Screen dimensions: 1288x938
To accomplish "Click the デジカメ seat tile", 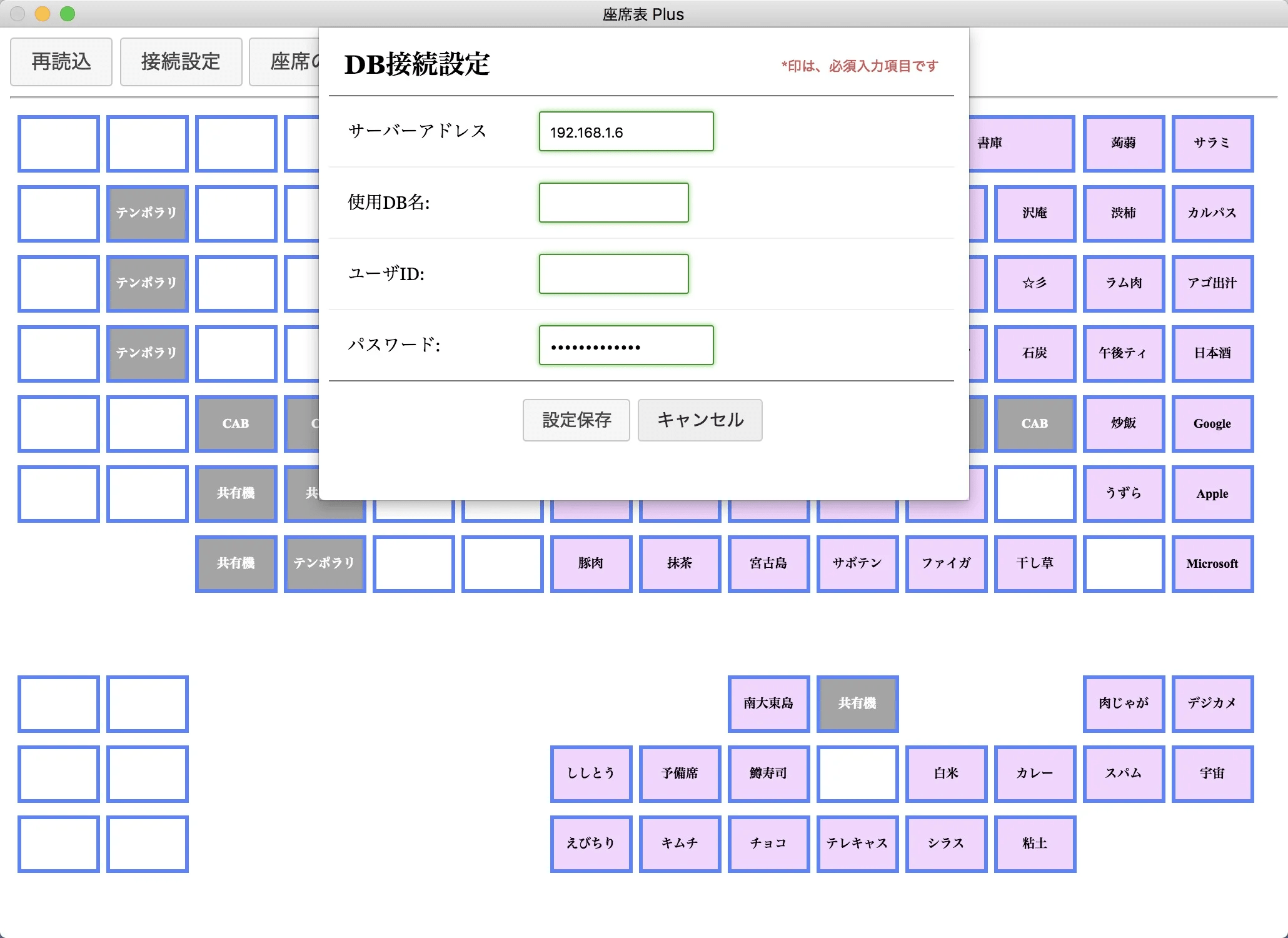I will [1212, 703].
